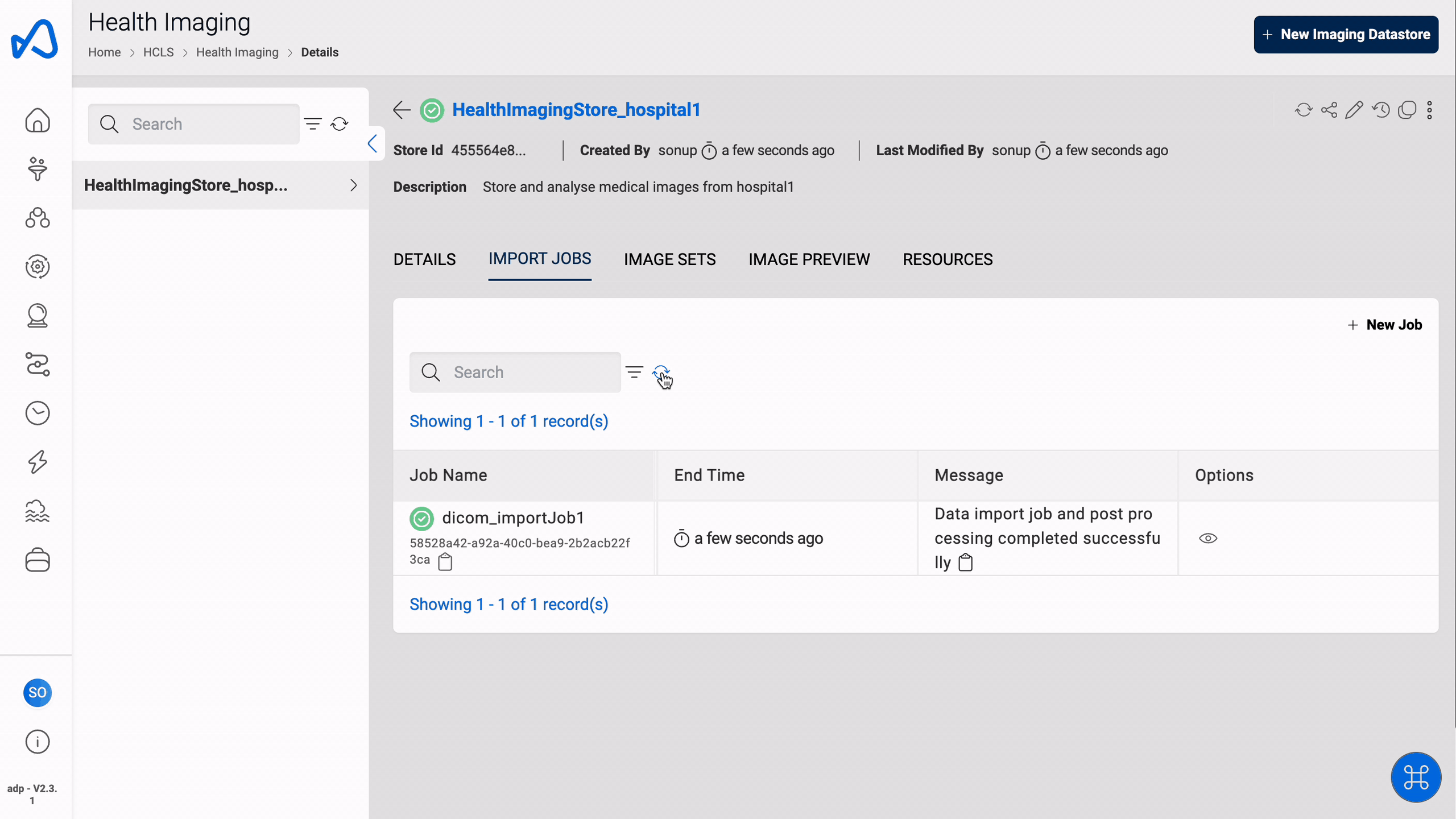Image resolution: width=1456 pixels, height=819 pixels.
Task: Expand HealthImagingStore_hosp... sidebar item
Action: click(x=353, y=185)
